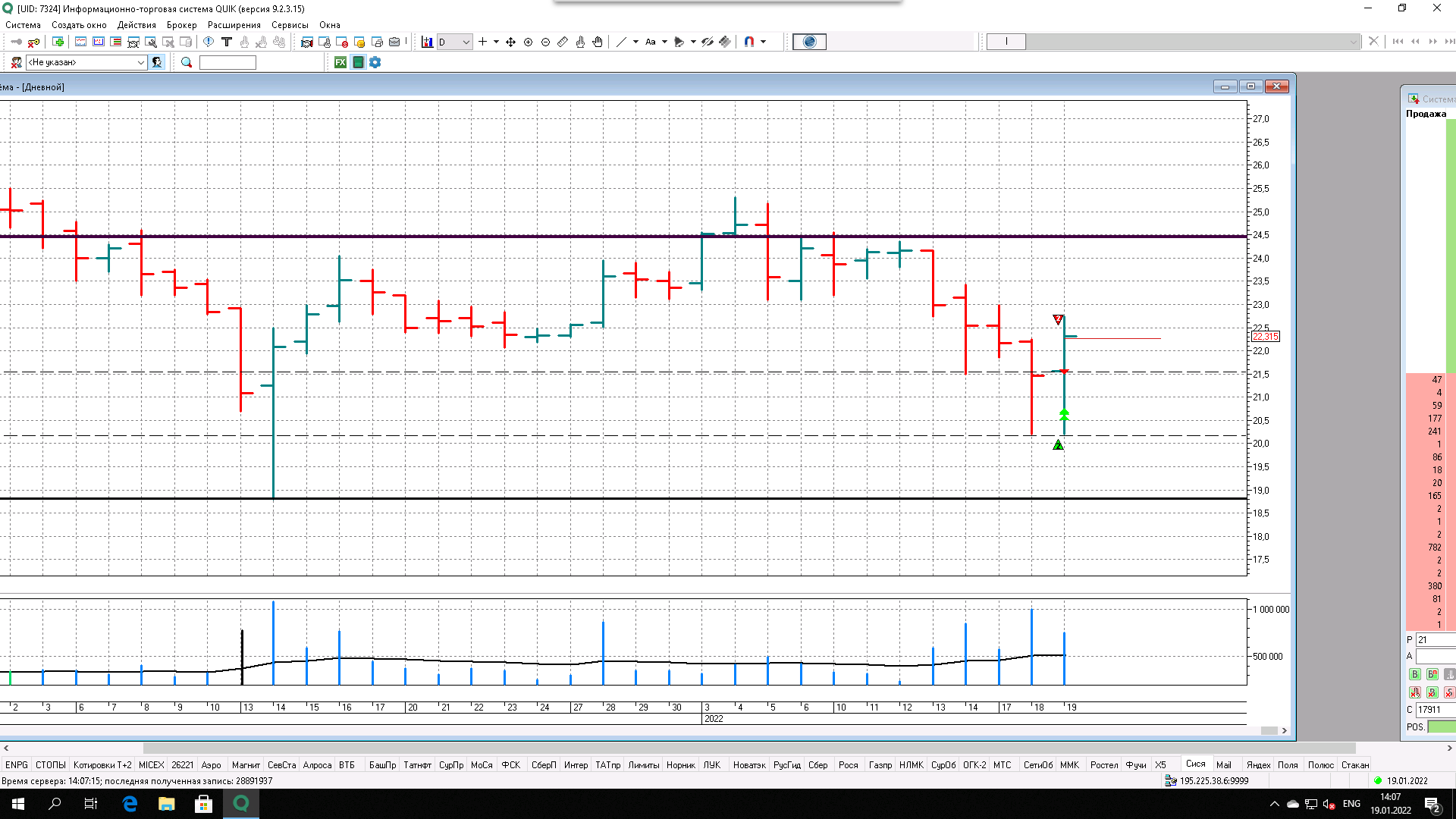This screenshot has height=819, width=1456.
Task: Toggle the client filter icon button
Action: [157, 62]
